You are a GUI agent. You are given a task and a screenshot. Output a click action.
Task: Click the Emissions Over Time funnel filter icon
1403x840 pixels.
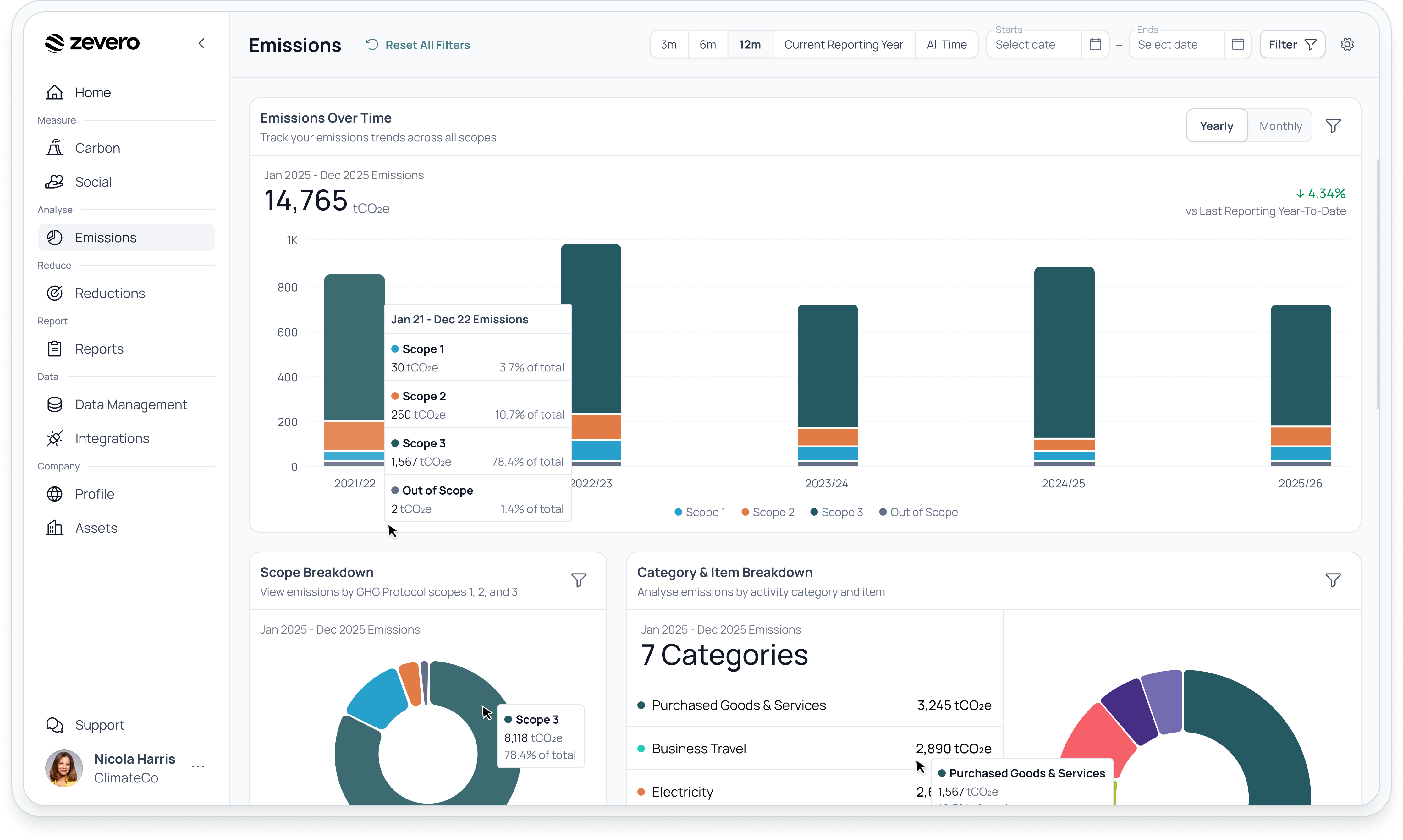pyautogui.click(x=1333, y=126)
